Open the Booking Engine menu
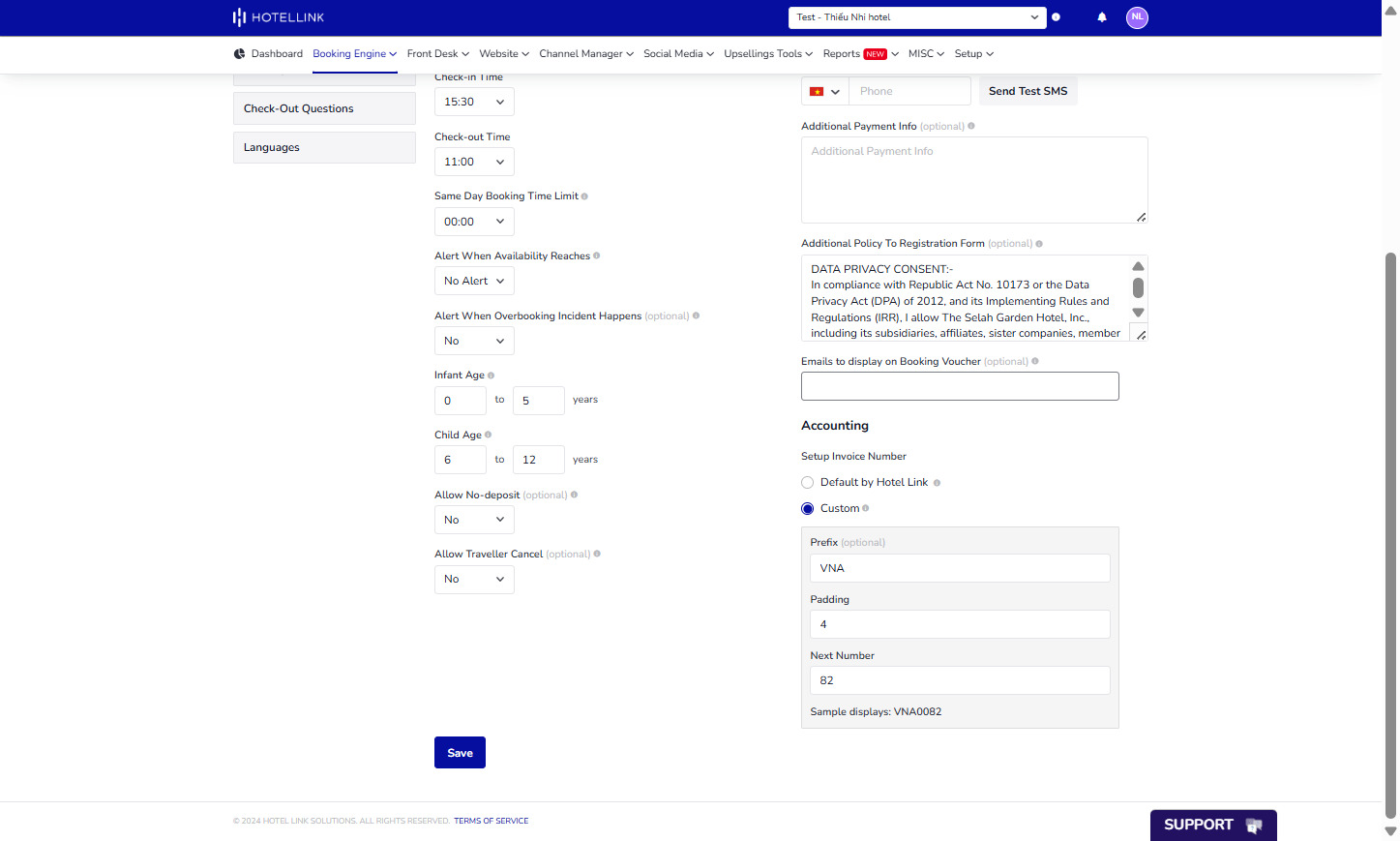 tap(354, 54)
